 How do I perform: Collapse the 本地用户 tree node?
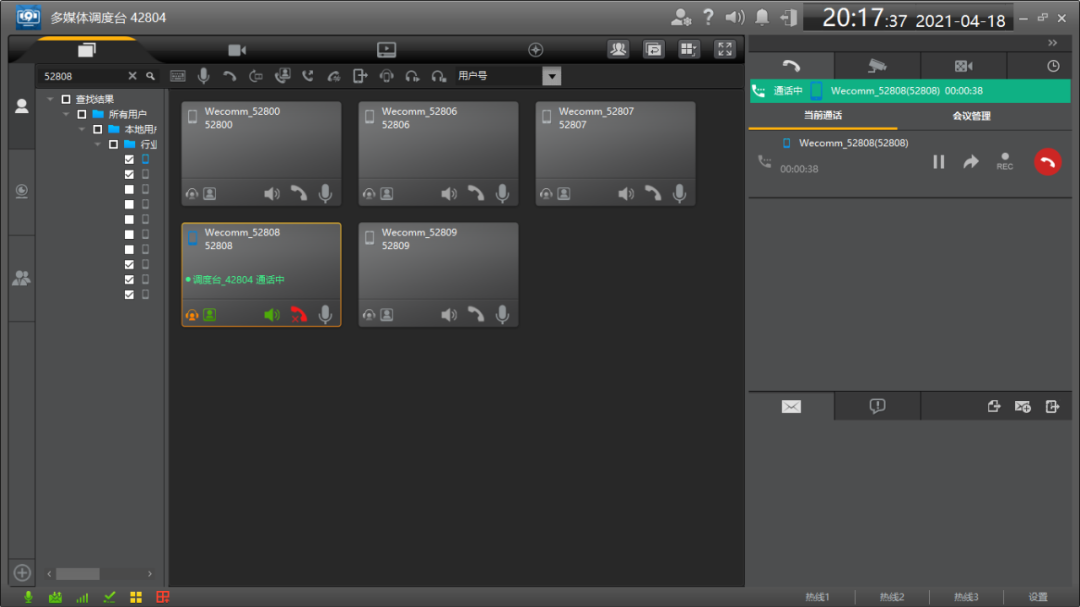click(x=82, y=130)
